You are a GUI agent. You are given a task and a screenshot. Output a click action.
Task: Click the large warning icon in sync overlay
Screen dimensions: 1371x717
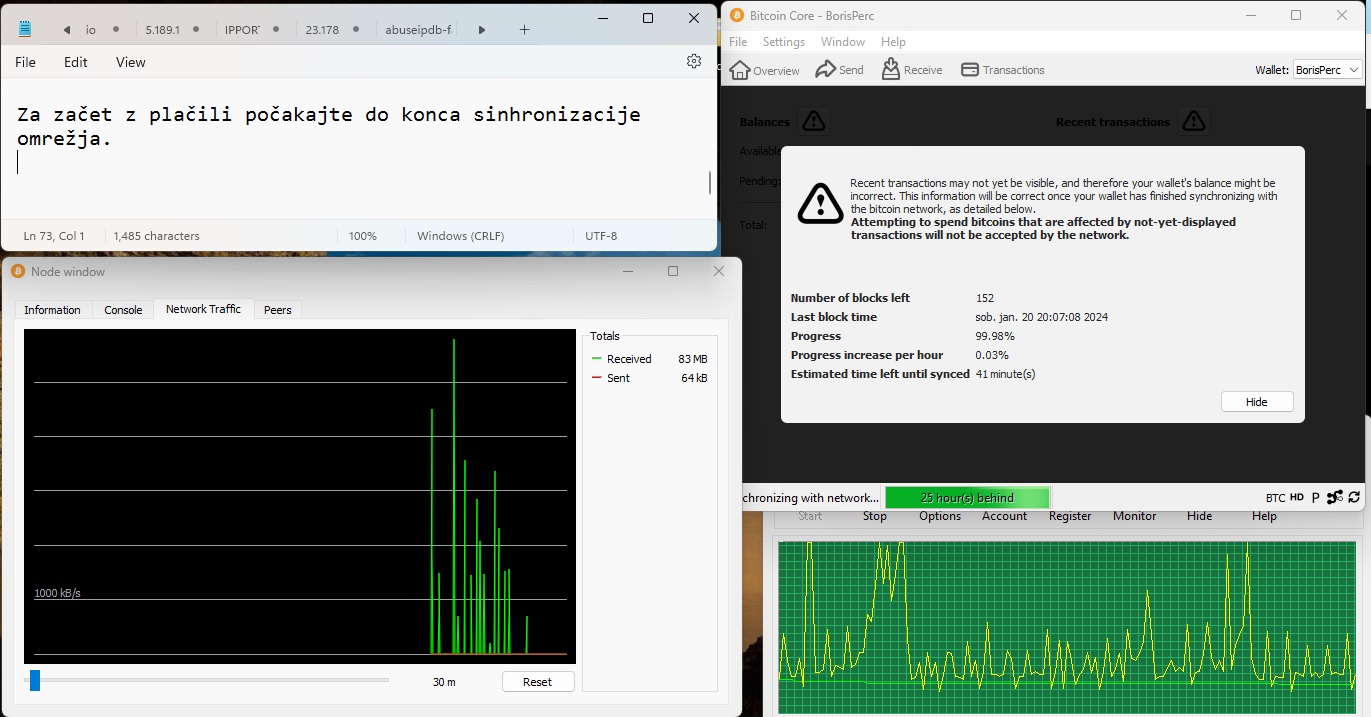pos(820,203)
